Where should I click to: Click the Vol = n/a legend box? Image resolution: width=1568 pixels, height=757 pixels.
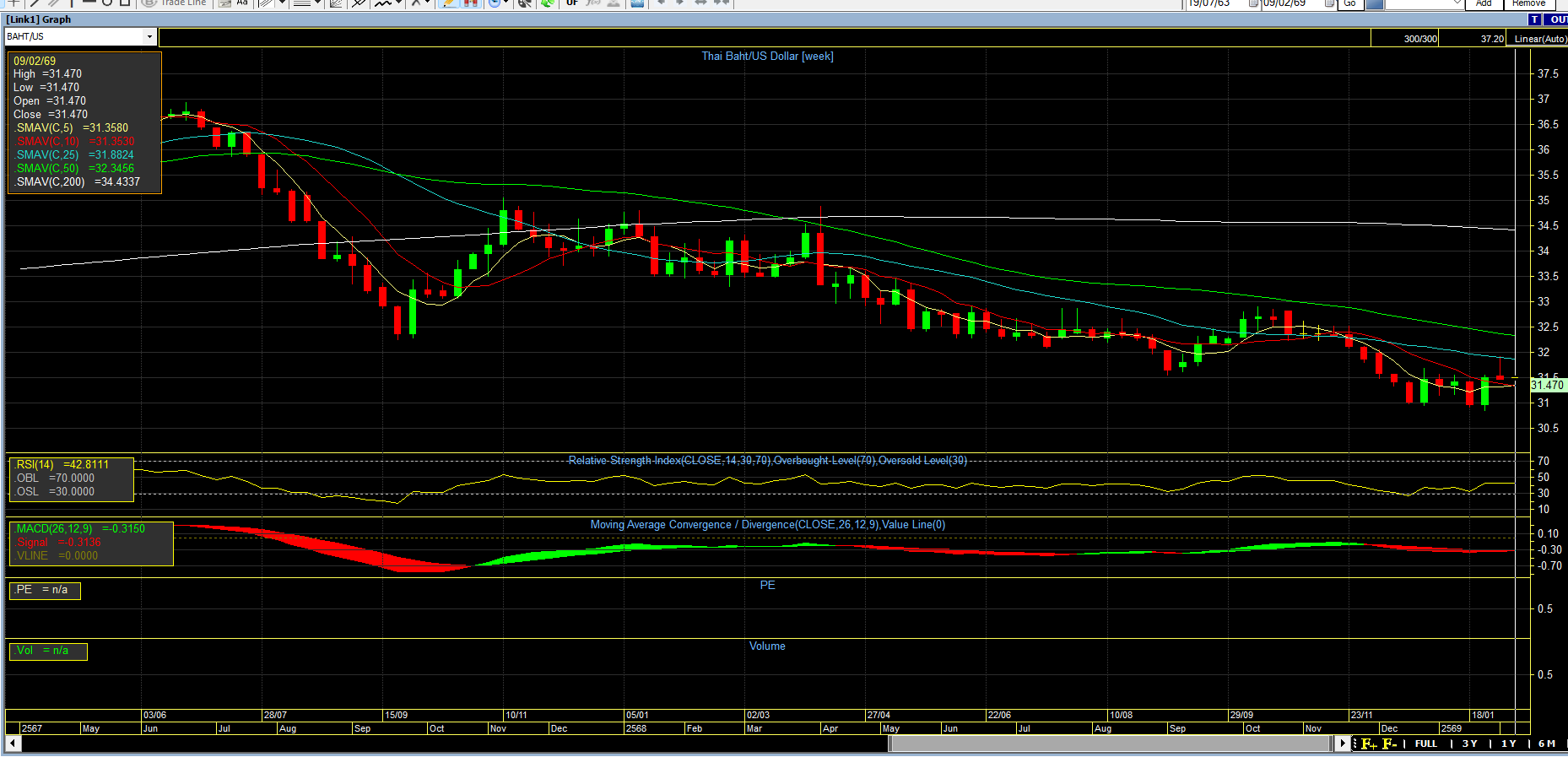(48, 651)
